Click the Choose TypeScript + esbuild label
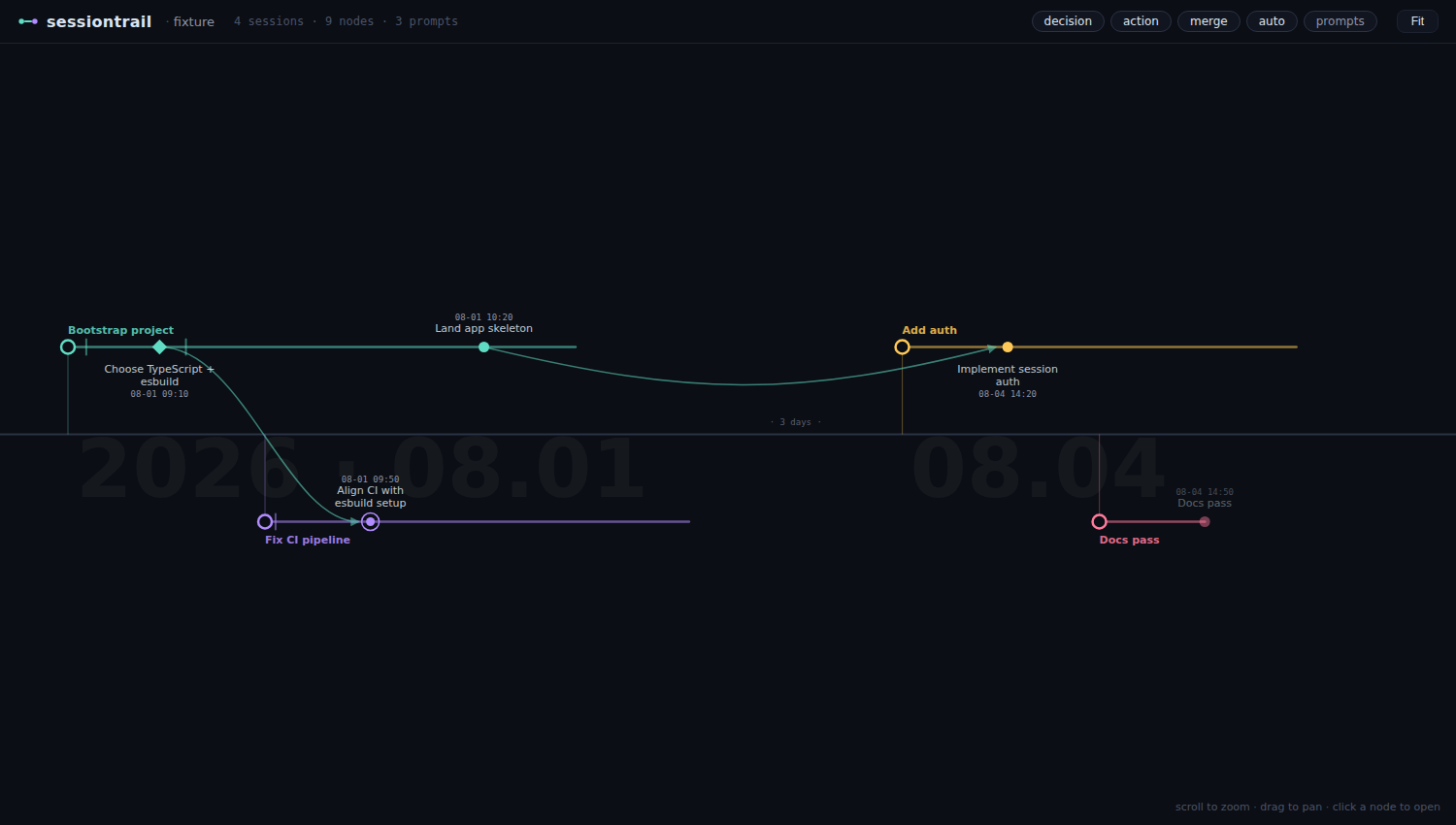The width and height of the screenshot is (1456, 825). coord(159,375)
